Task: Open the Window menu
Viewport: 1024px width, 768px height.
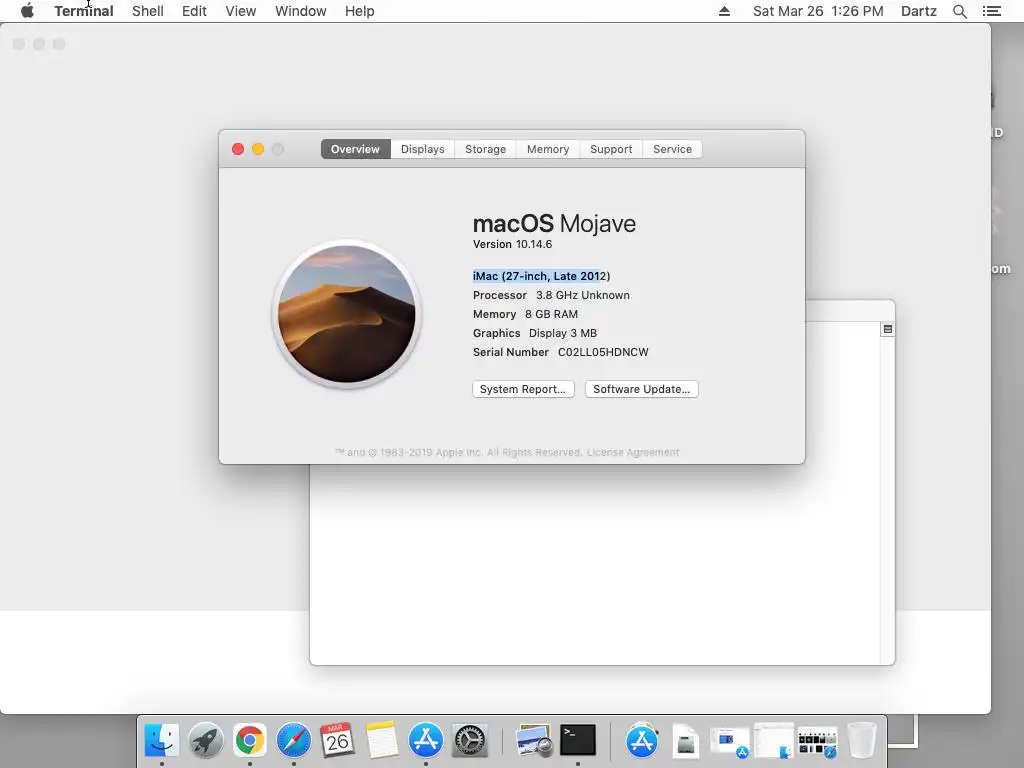Action: click(300, 11)
